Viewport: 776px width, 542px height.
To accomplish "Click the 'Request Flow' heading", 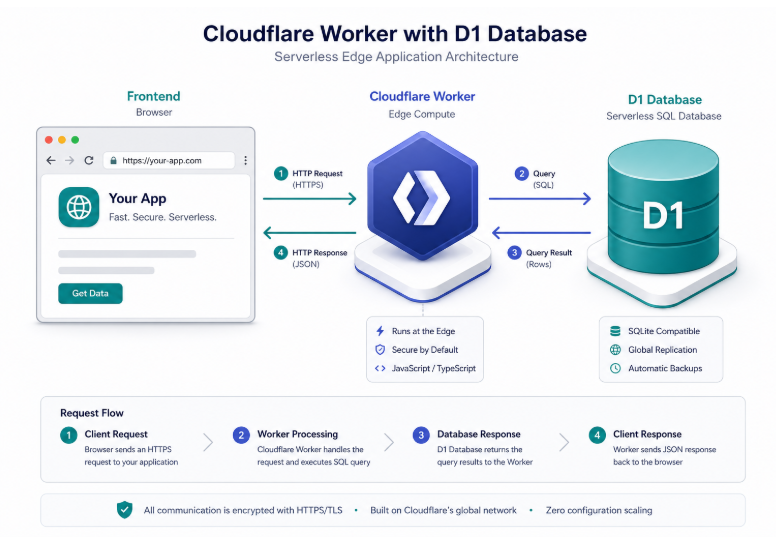I will pos(92,413).
